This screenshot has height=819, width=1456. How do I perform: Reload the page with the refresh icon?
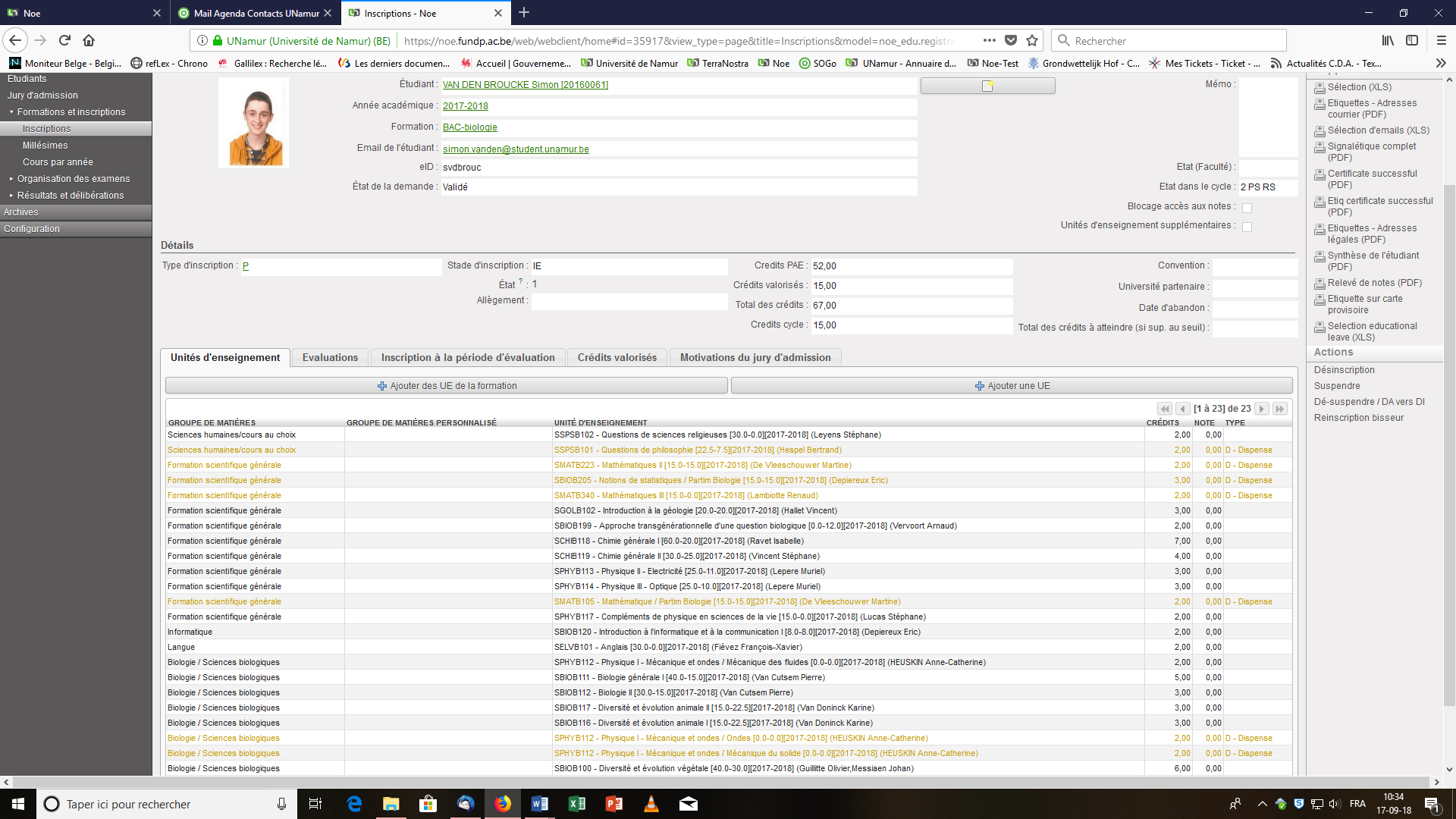pyautogui.click(x=64, y=40)
